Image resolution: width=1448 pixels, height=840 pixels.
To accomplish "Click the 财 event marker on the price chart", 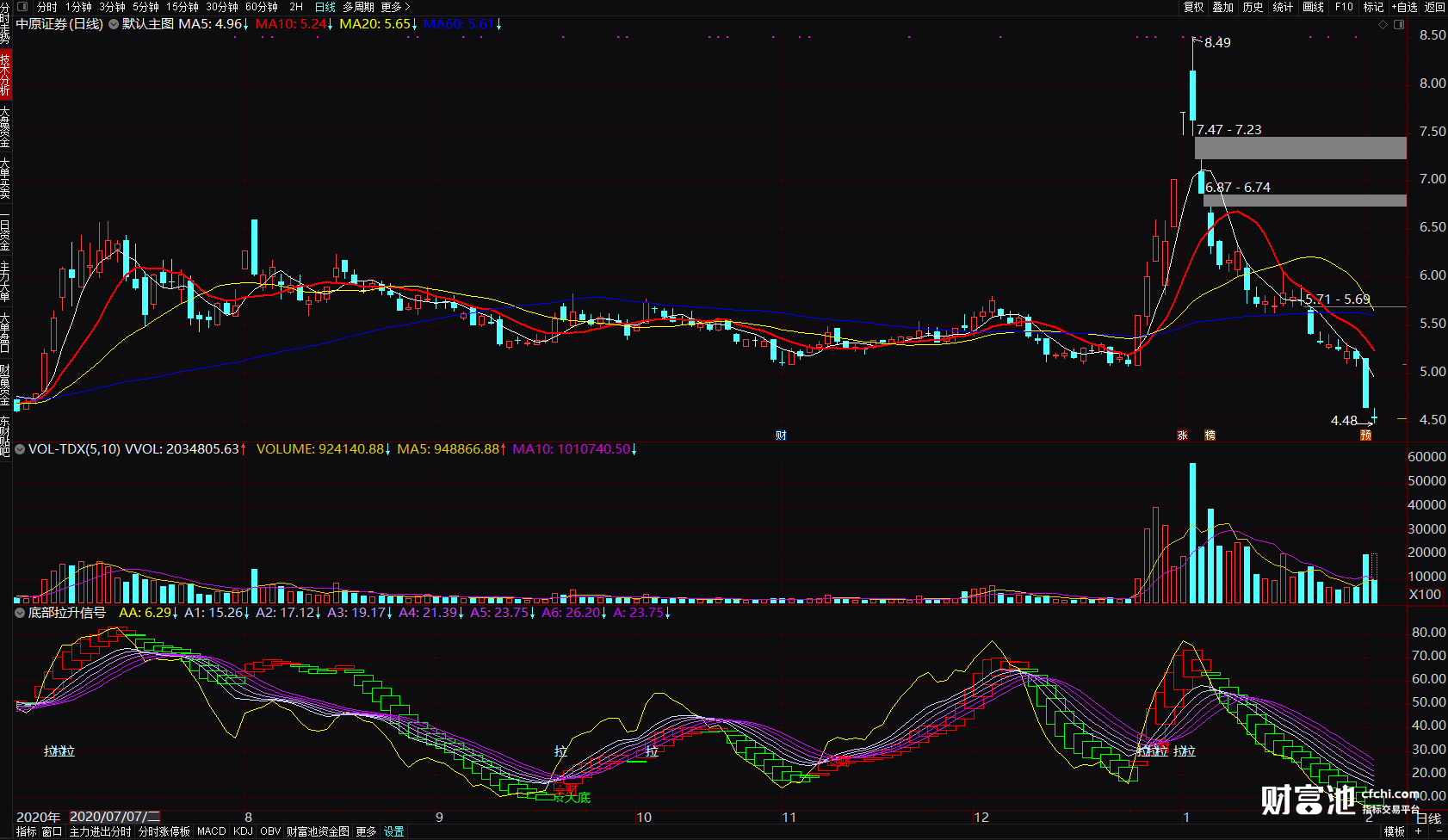I will click(781, 435).
